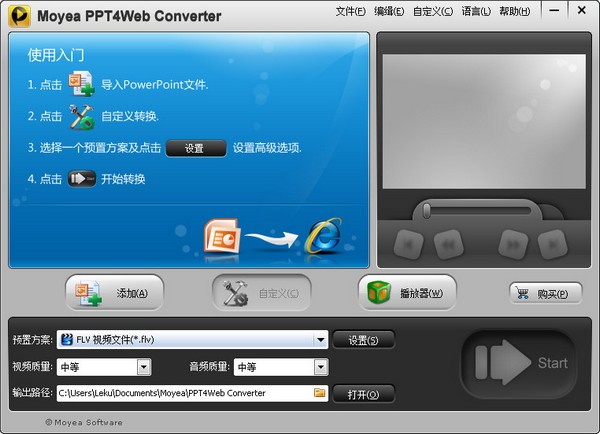
Task: Expand the 音频质量 audio quality dropdown
Action: point(321,367)
